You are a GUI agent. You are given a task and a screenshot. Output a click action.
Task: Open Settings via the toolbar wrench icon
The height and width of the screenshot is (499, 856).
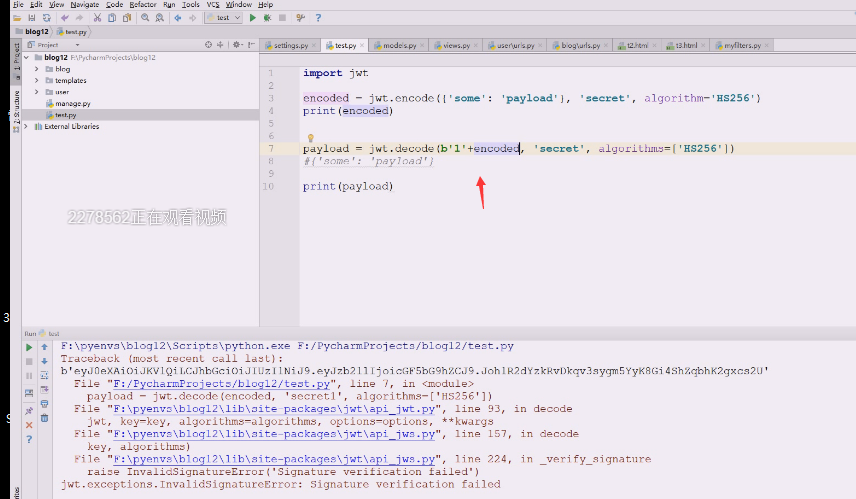point(300,18)
